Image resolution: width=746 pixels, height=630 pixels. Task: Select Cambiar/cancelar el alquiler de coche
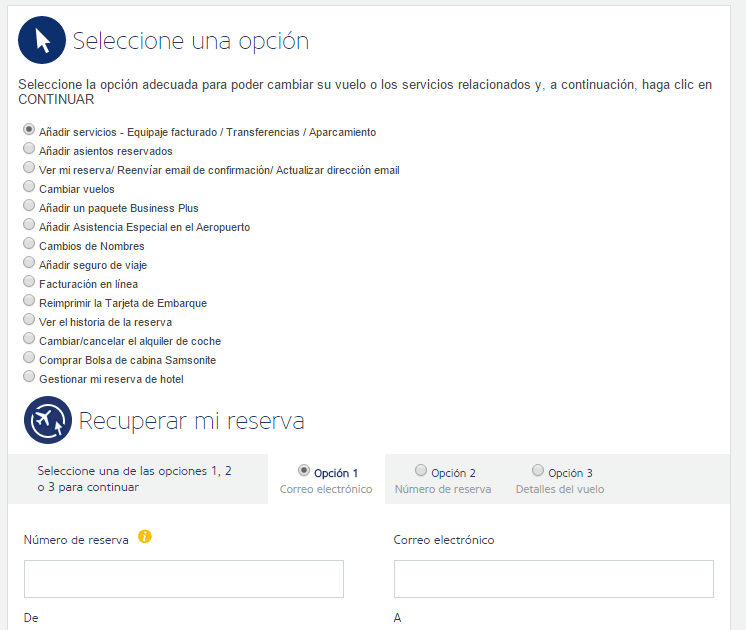[x=29, y=338]
